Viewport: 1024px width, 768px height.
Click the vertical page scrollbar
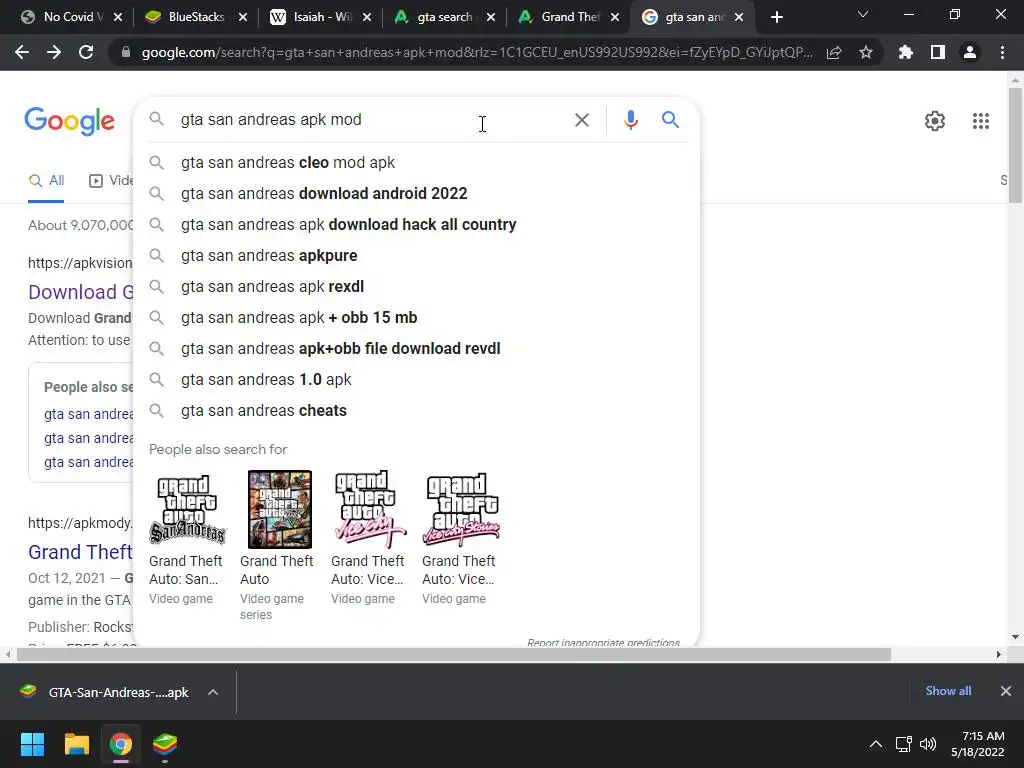click(1015, 144)
